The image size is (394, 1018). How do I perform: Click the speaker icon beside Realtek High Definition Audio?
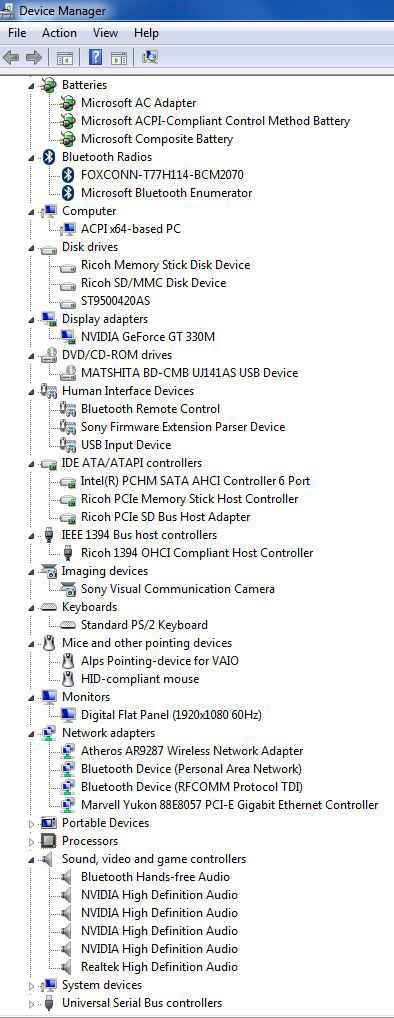click(x=67, y=967)
